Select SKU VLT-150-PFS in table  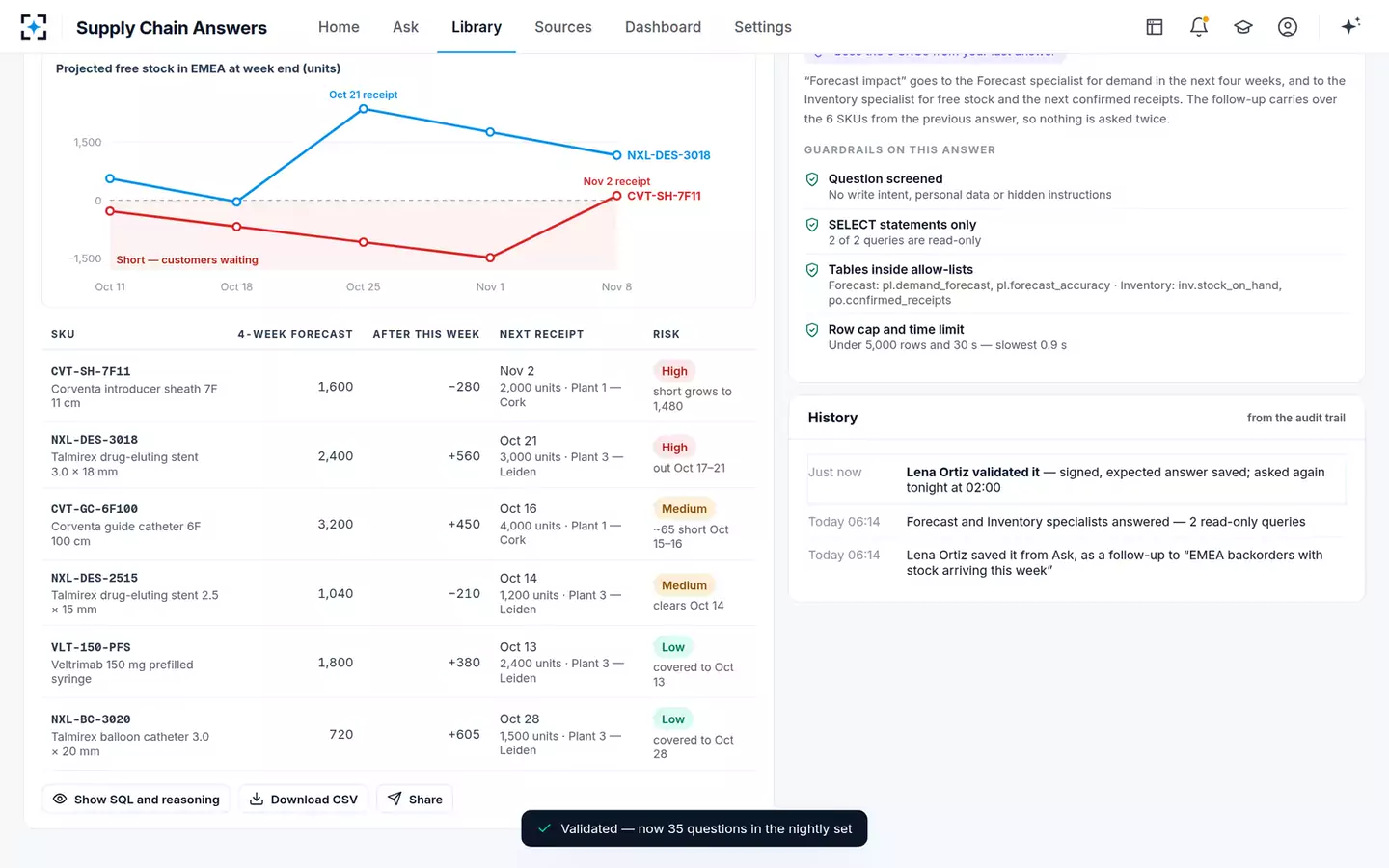pos(91,647)
